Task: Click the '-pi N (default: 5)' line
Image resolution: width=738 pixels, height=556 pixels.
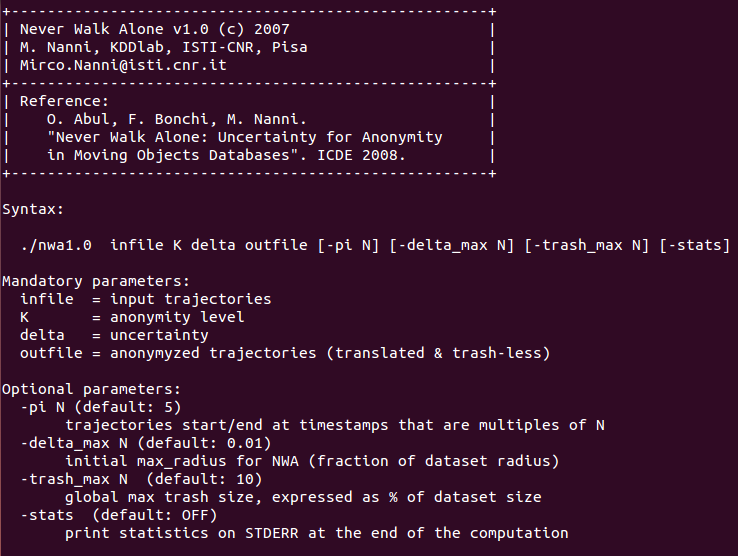Action: tap(101, 407)
